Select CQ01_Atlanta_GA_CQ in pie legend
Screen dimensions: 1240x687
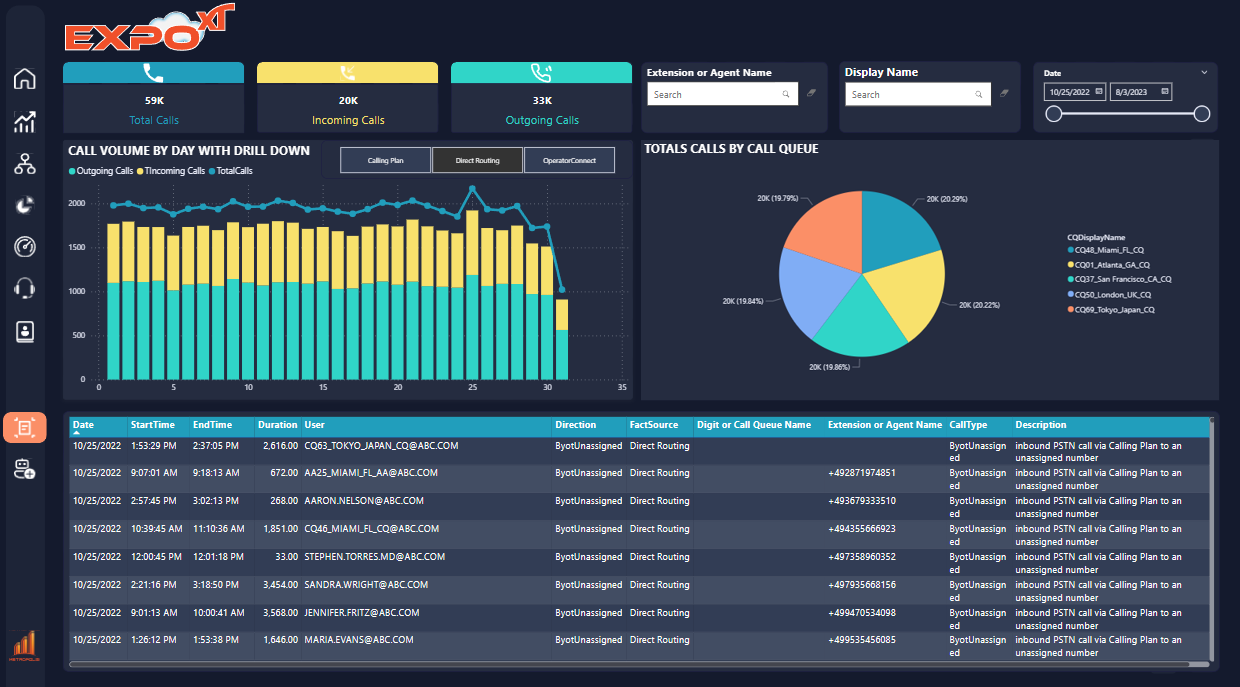click(1111, 265)
